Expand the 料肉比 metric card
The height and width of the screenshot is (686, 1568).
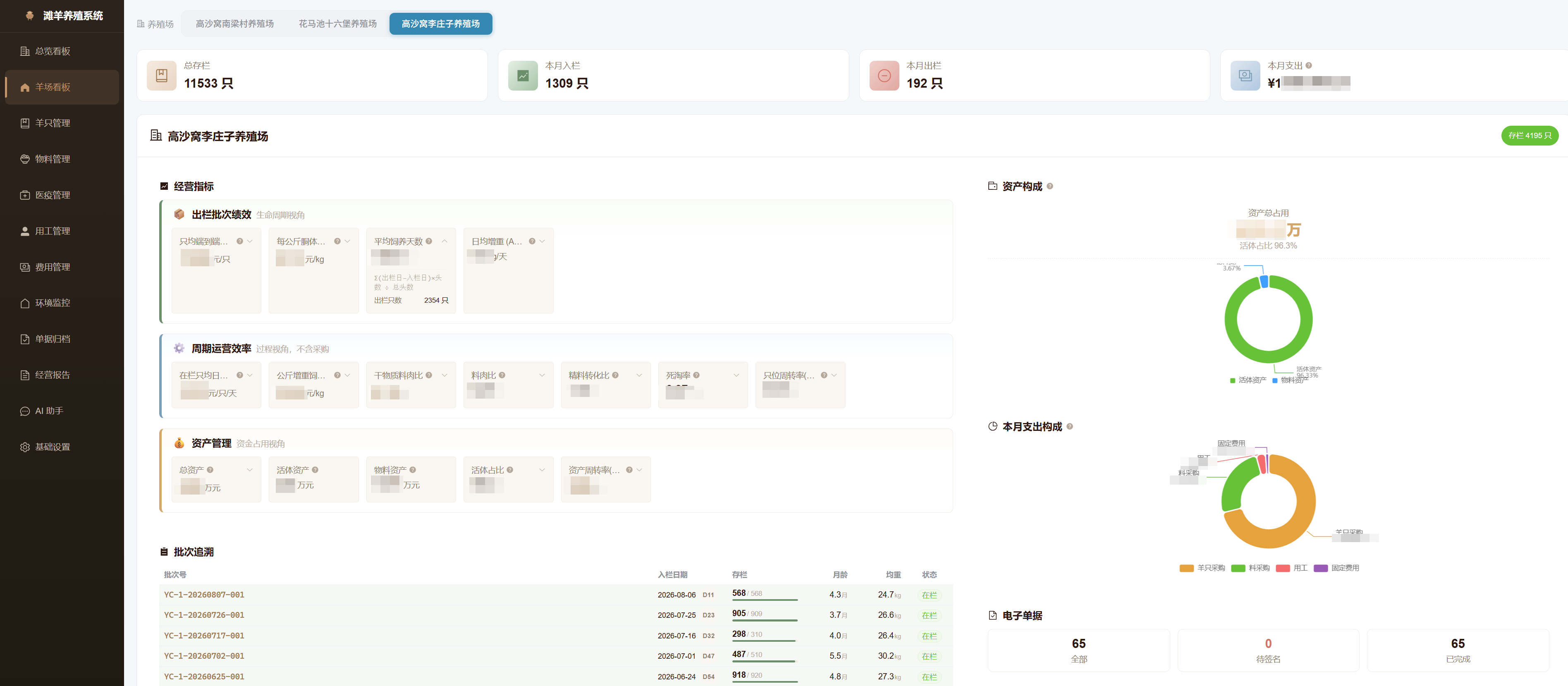[x=542, y=375]
